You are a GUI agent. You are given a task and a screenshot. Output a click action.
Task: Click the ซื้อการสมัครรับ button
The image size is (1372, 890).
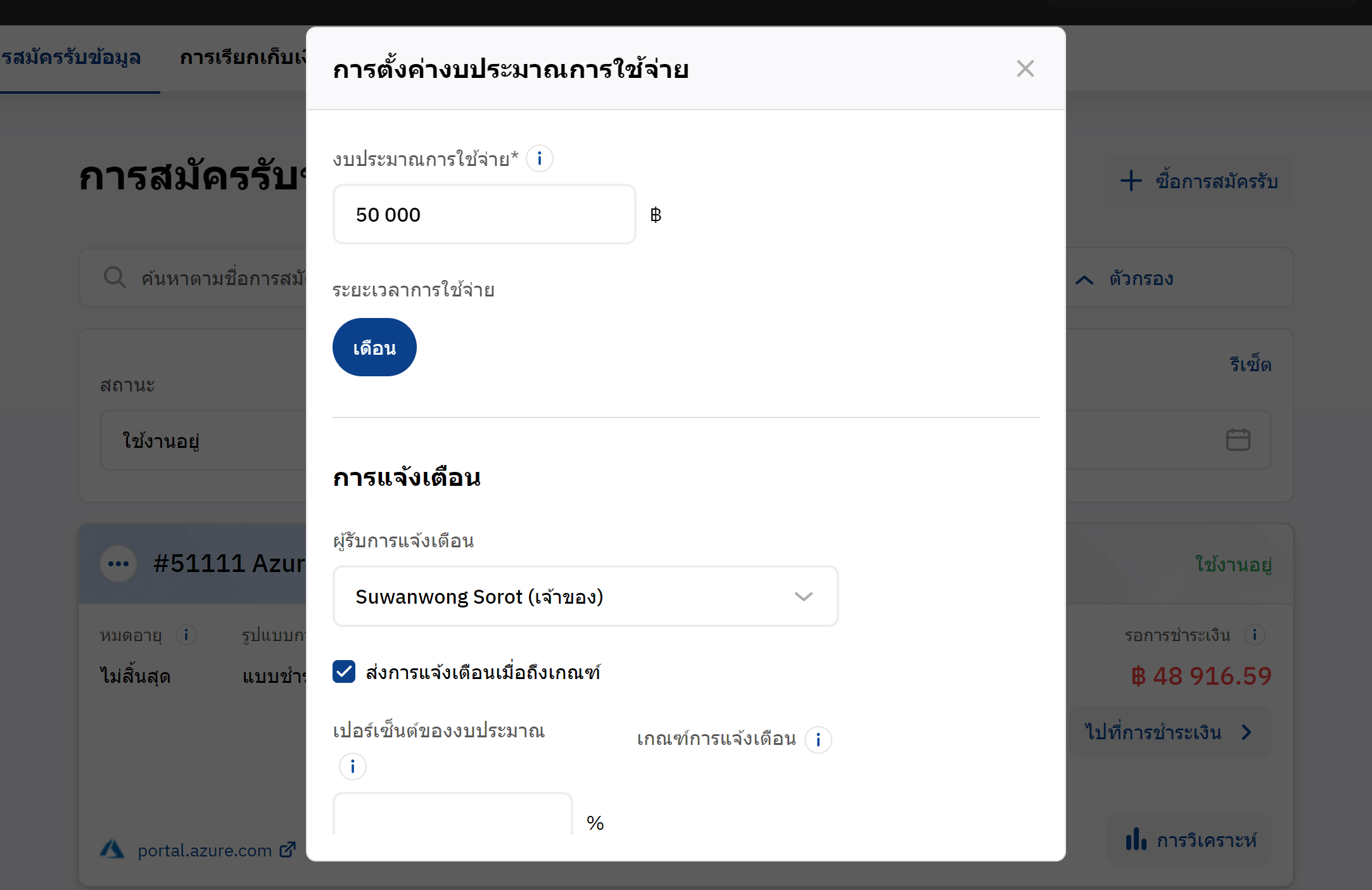point(1199,181)
